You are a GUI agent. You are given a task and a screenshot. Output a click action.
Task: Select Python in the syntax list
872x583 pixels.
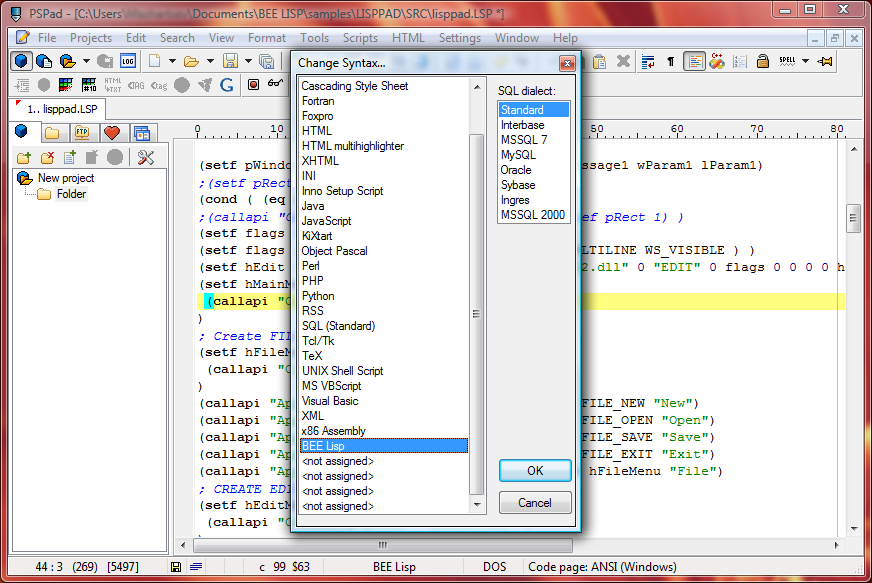318,296
